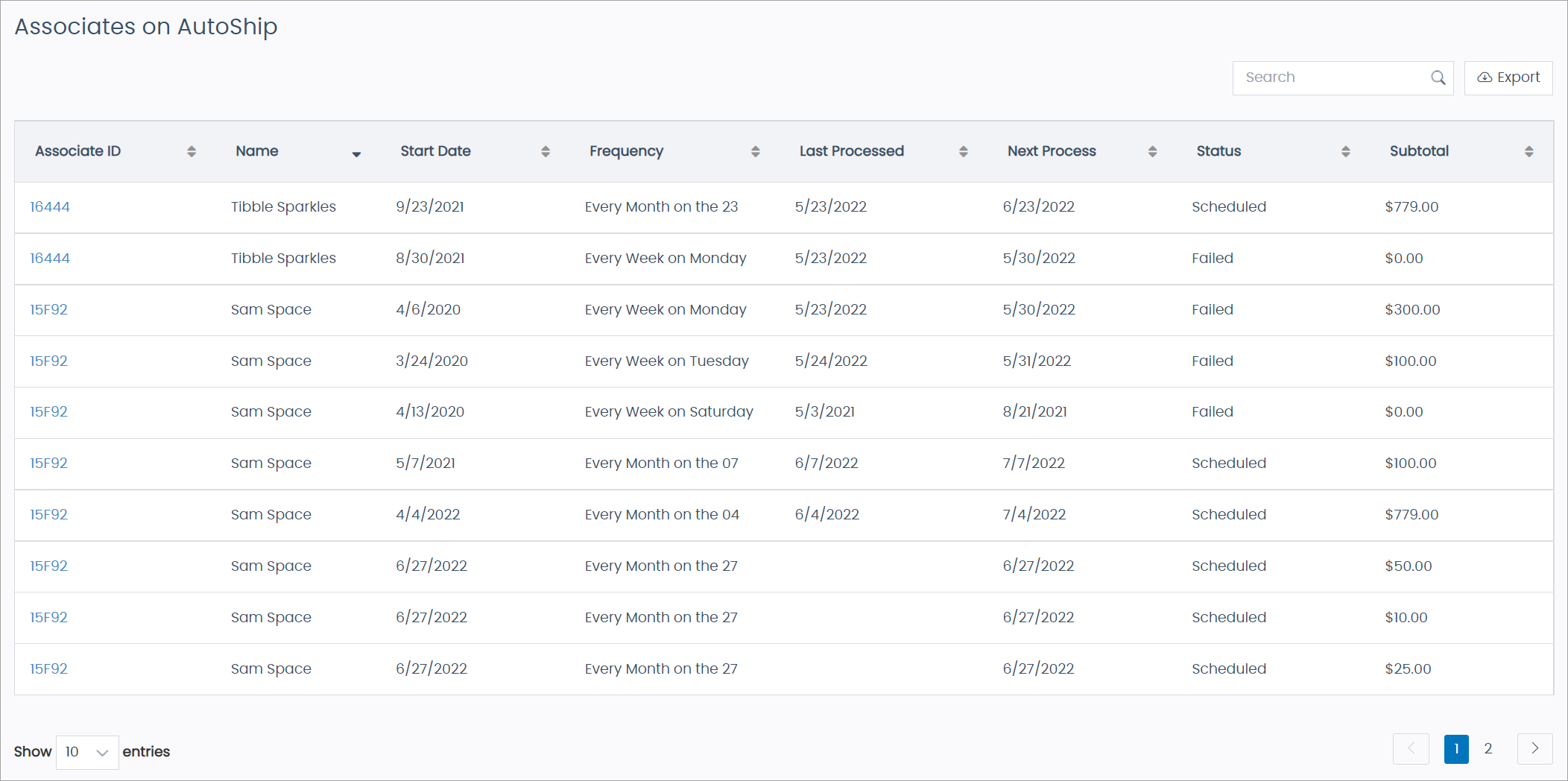Sort the Status column
1568x781 pixels.
point(1345,151)
